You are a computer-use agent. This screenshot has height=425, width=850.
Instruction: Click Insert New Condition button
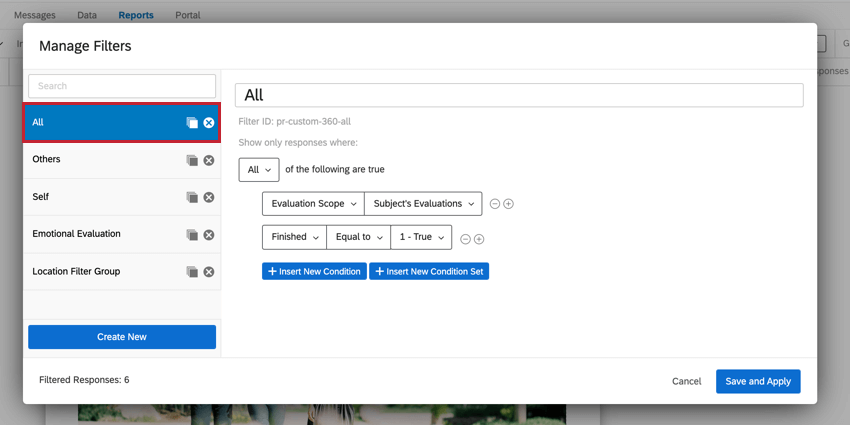314,272
